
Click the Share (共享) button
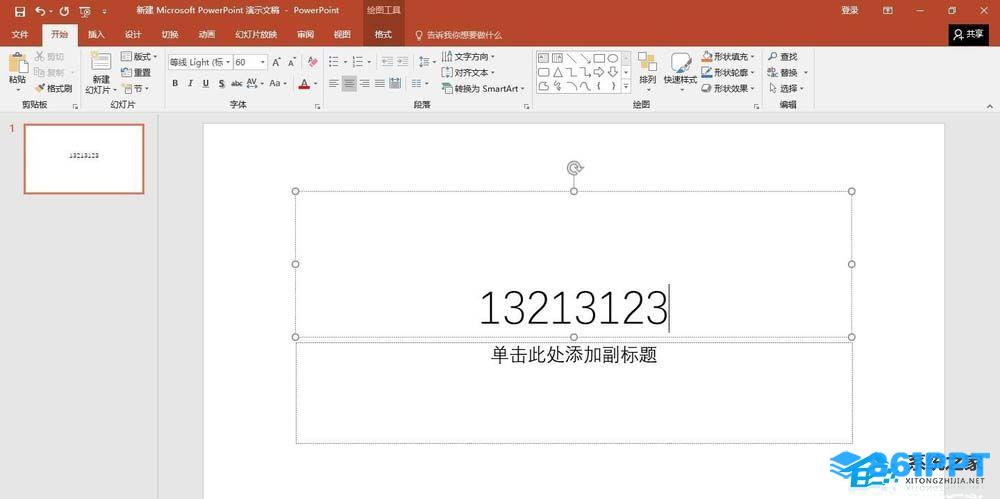tap(969, 34)
